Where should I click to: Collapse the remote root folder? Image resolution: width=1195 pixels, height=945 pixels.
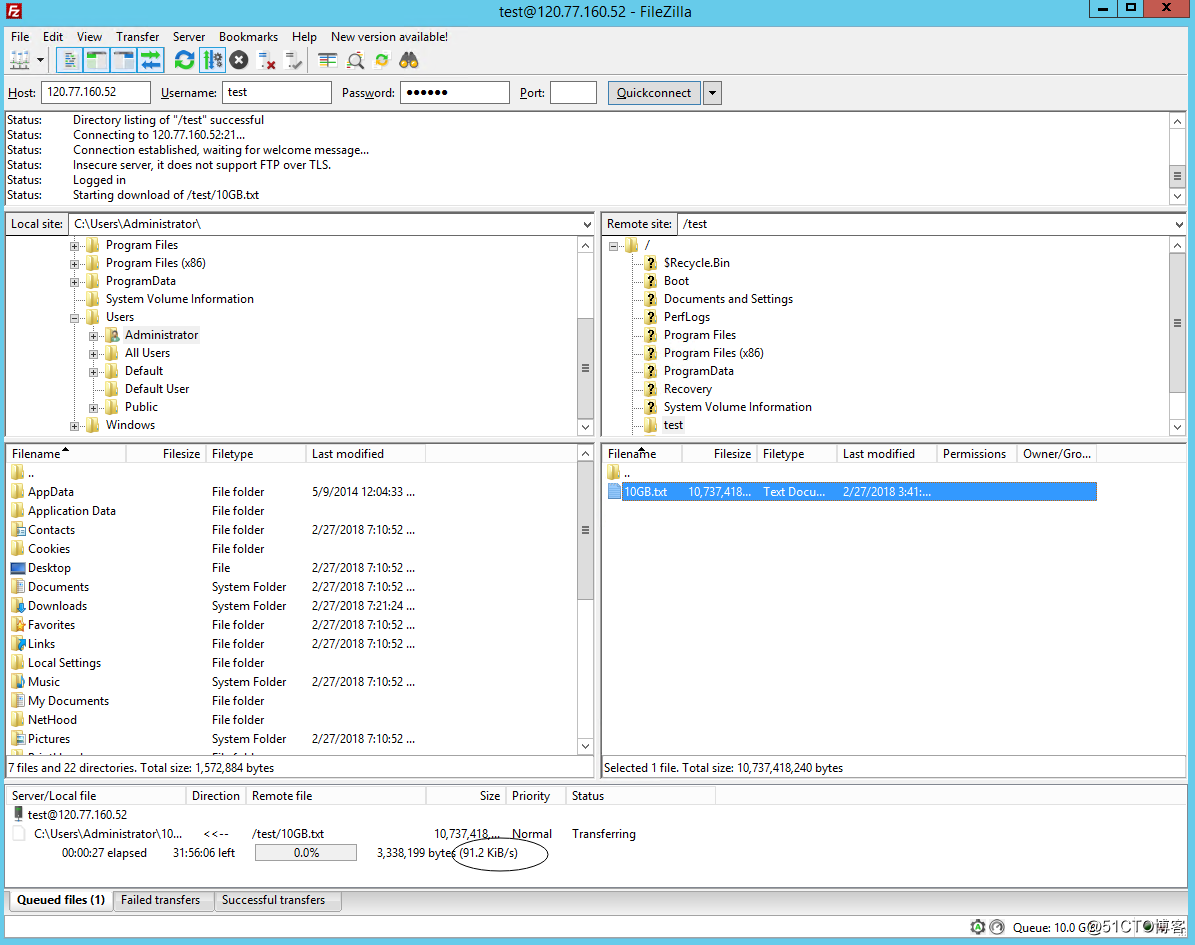point(613,245)
